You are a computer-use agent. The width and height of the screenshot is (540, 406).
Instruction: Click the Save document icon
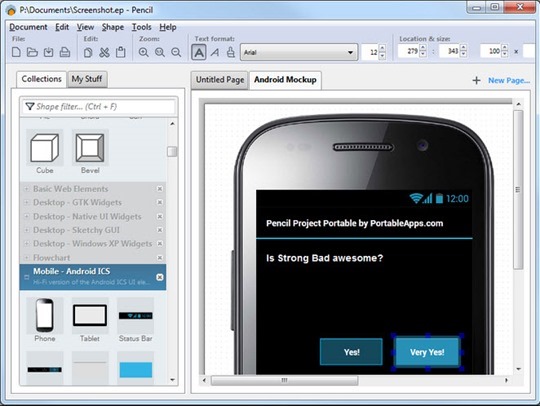click(x=49, y=52)
